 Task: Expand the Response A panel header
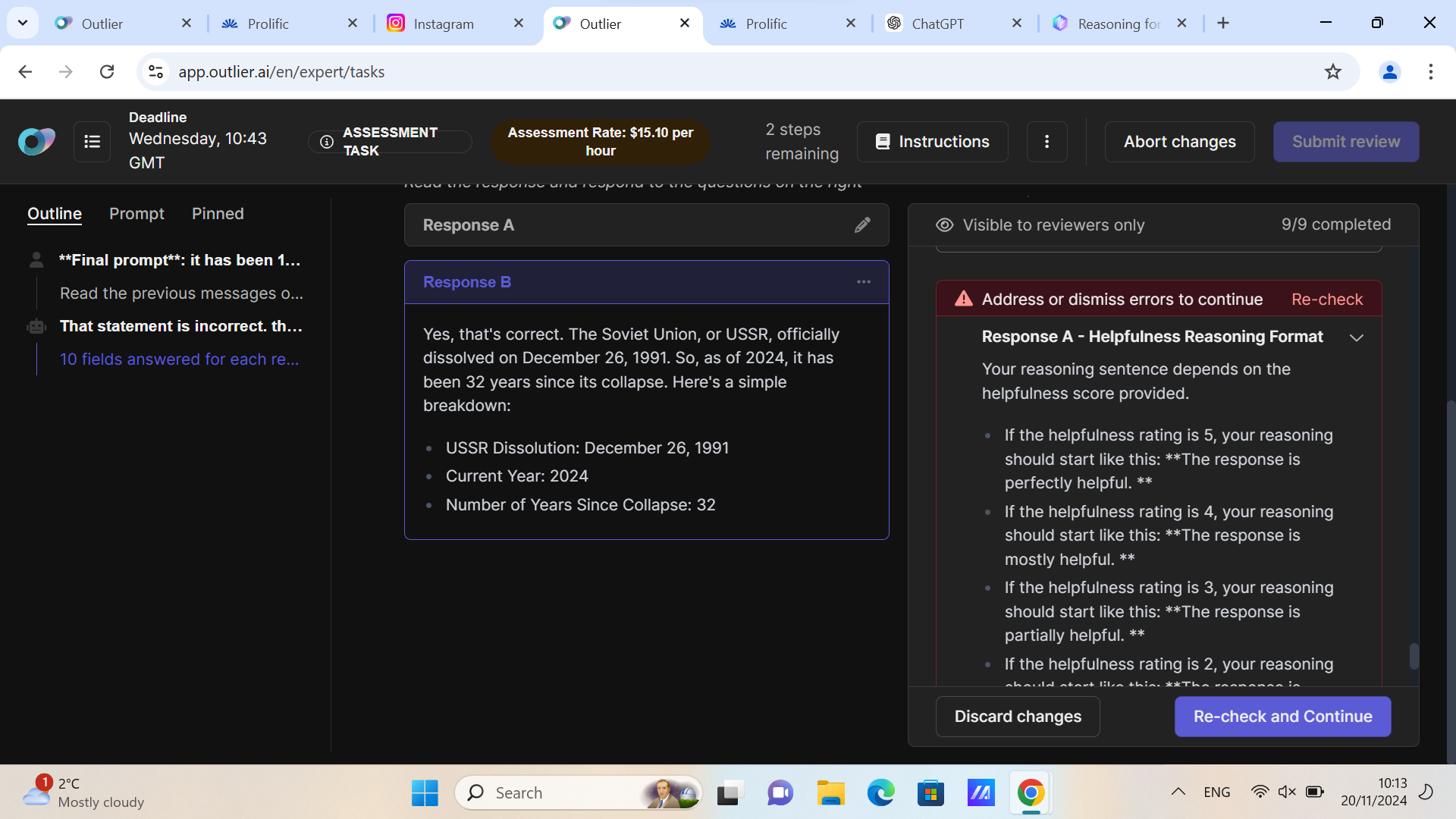click(x=646, y=225)
